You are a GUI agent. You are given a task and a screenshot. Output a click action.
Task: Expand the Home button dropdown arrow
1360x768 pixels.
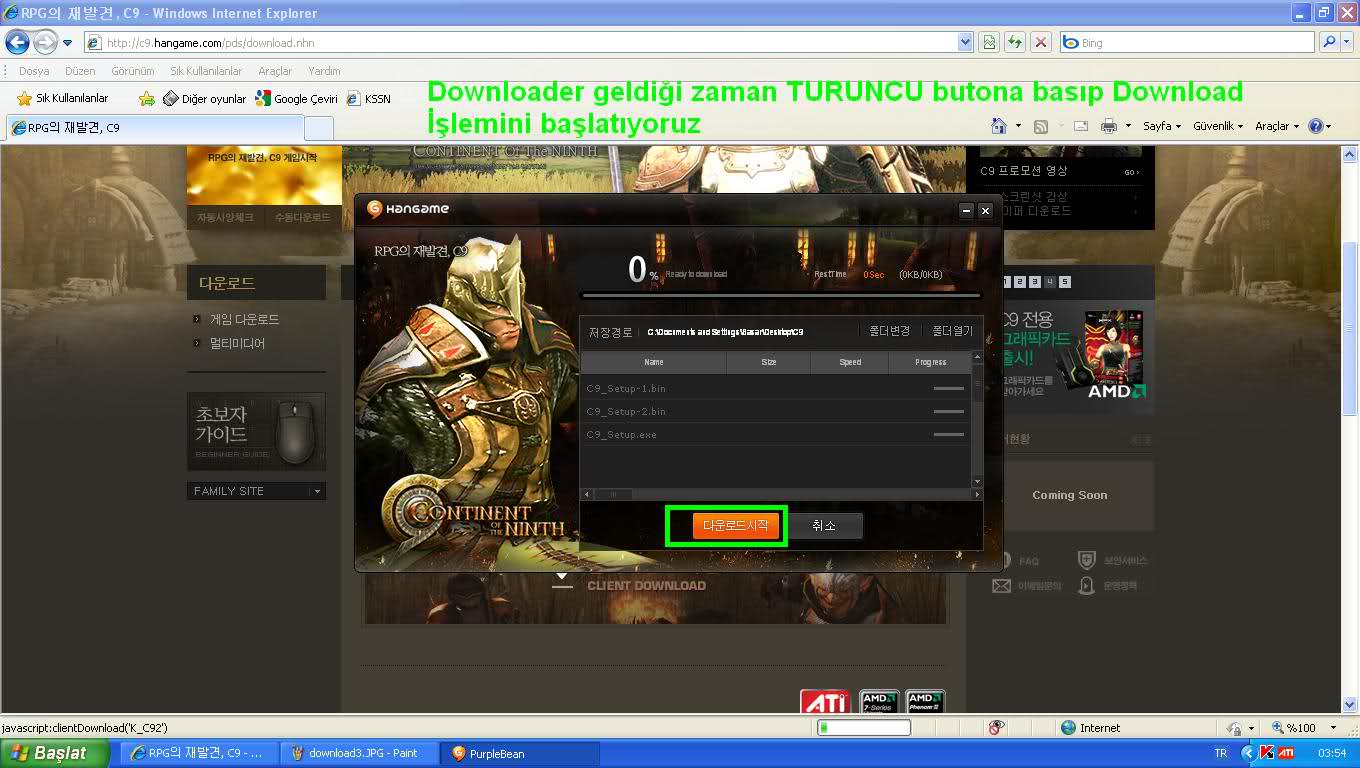(x=1018, y=126)
